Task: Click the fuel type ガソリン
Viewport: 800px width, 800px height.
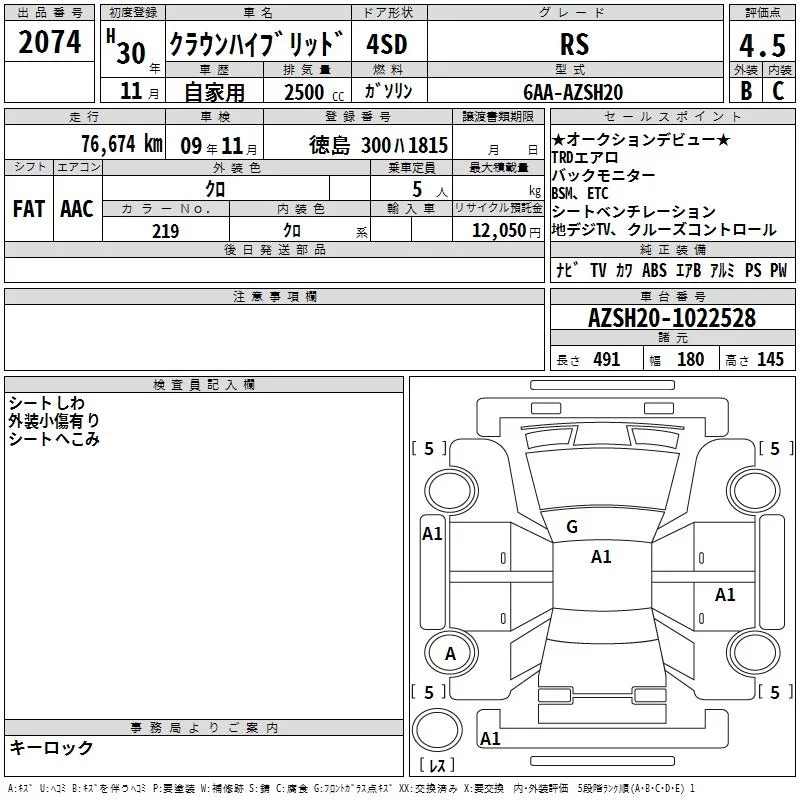Action: tap(388, 91)
